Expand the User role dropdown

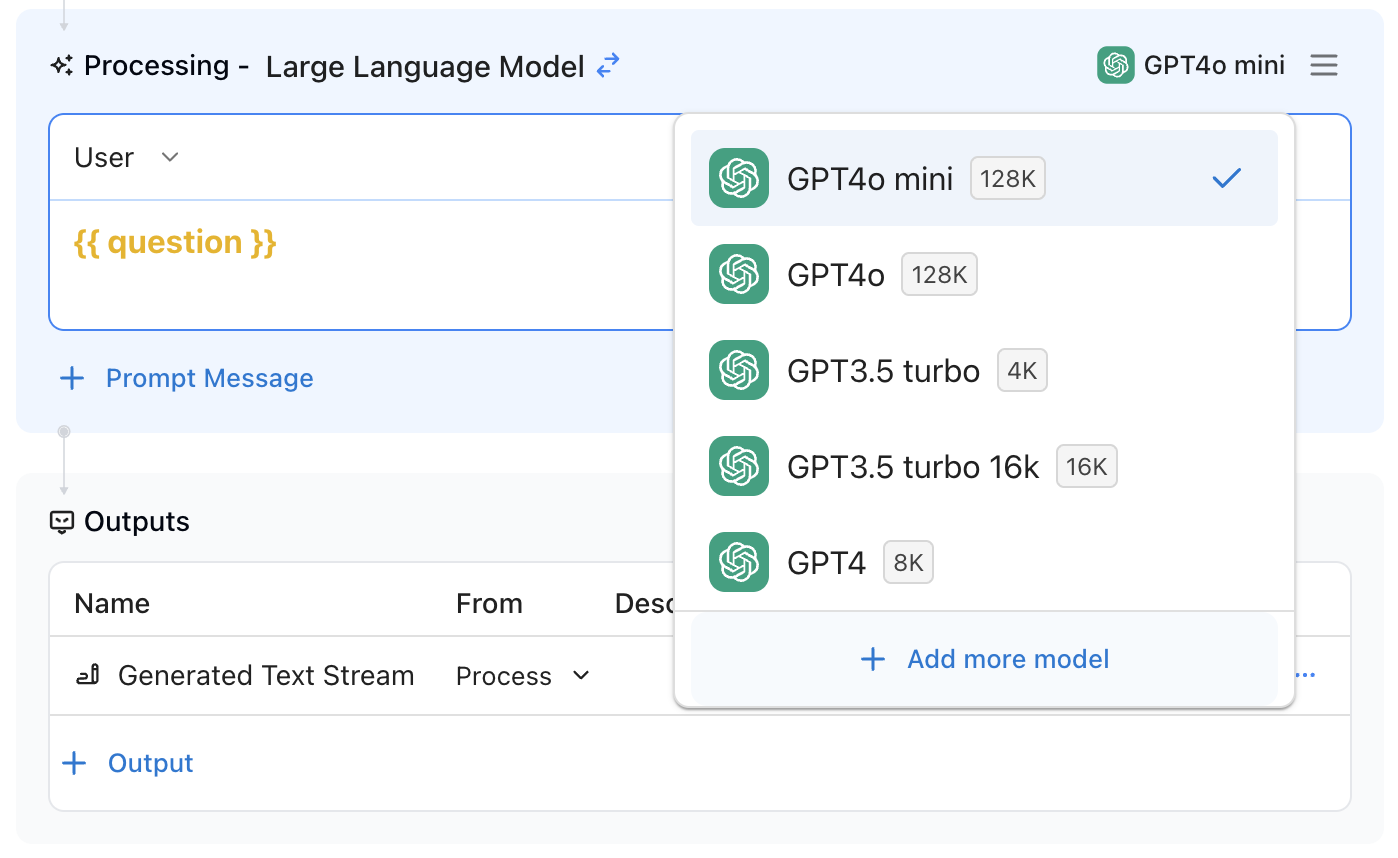point(126,158)
